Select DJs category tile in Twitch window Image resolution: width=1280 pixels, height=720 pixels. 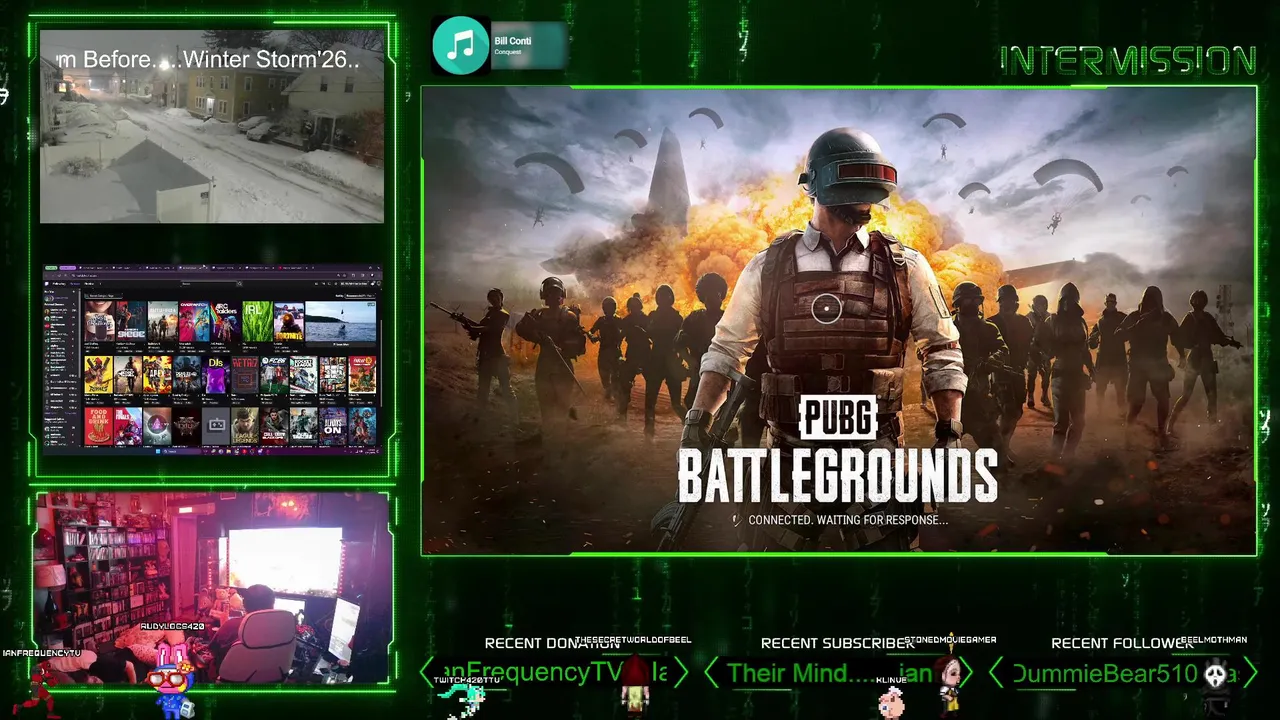[x=216, y=375]
